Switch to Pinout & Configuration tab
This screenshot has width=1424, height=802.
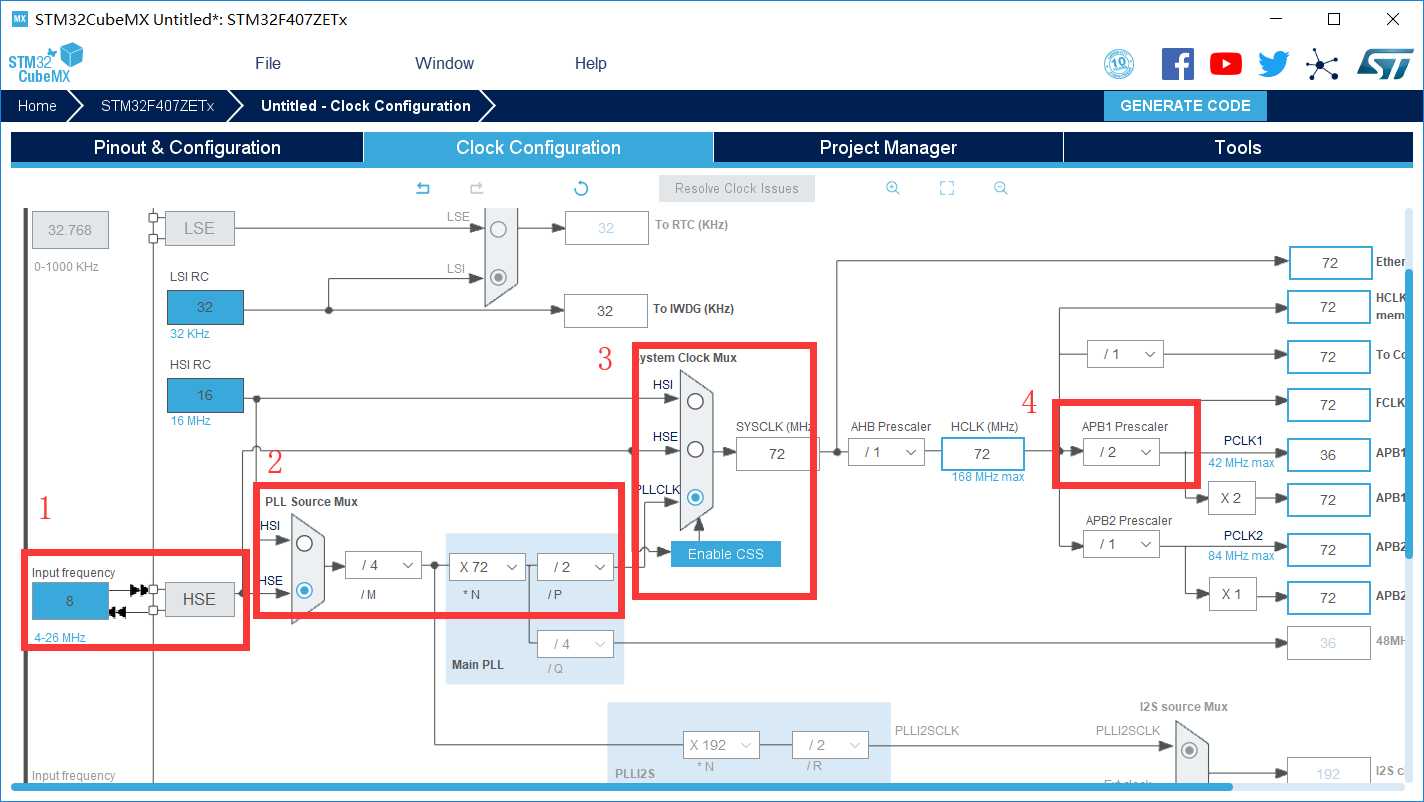187,148
